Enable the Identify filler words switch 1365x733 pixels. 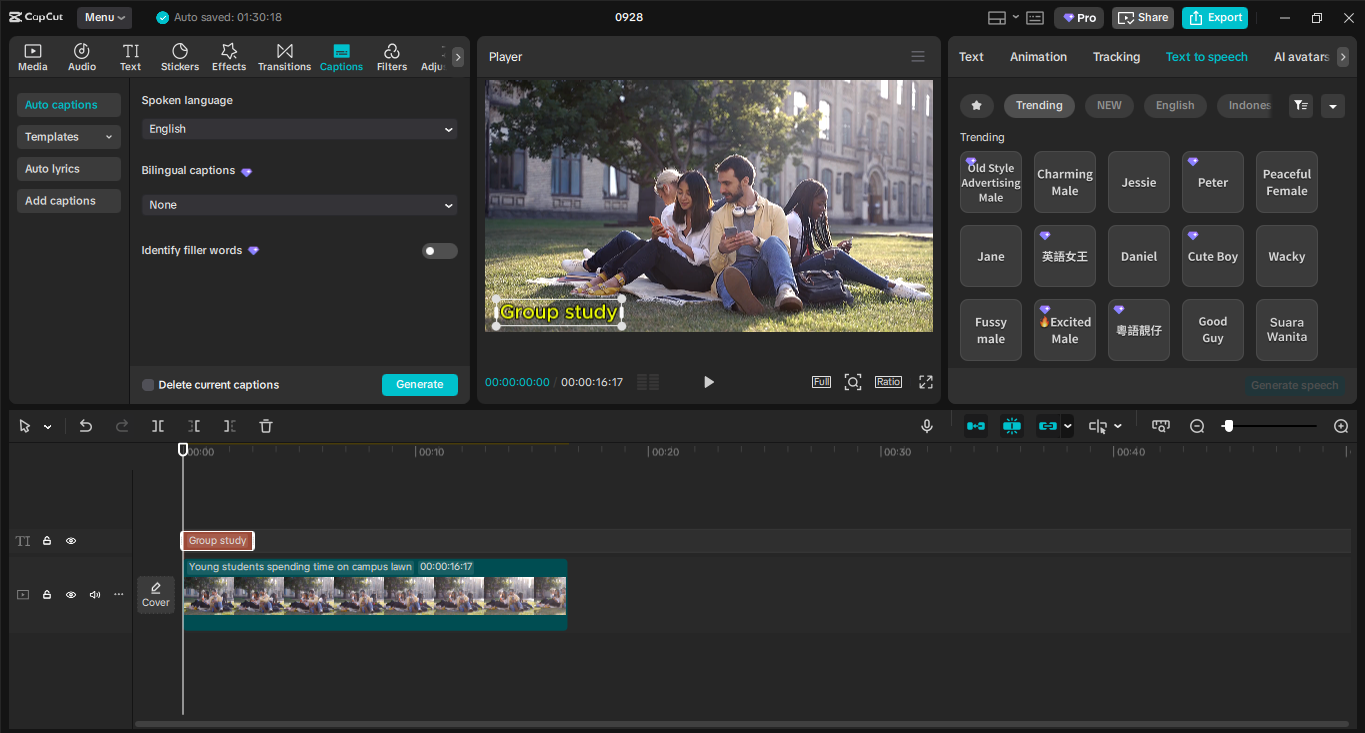(439, 250)
